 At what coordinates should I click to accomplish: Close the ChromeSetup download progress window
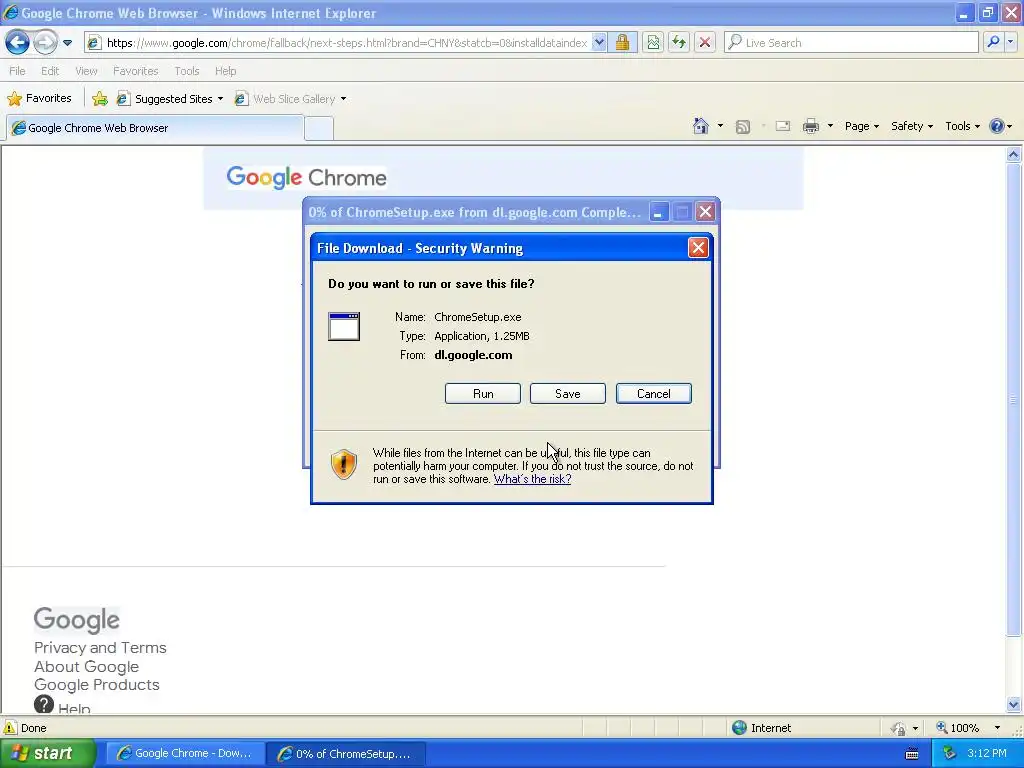pos(705,212)
